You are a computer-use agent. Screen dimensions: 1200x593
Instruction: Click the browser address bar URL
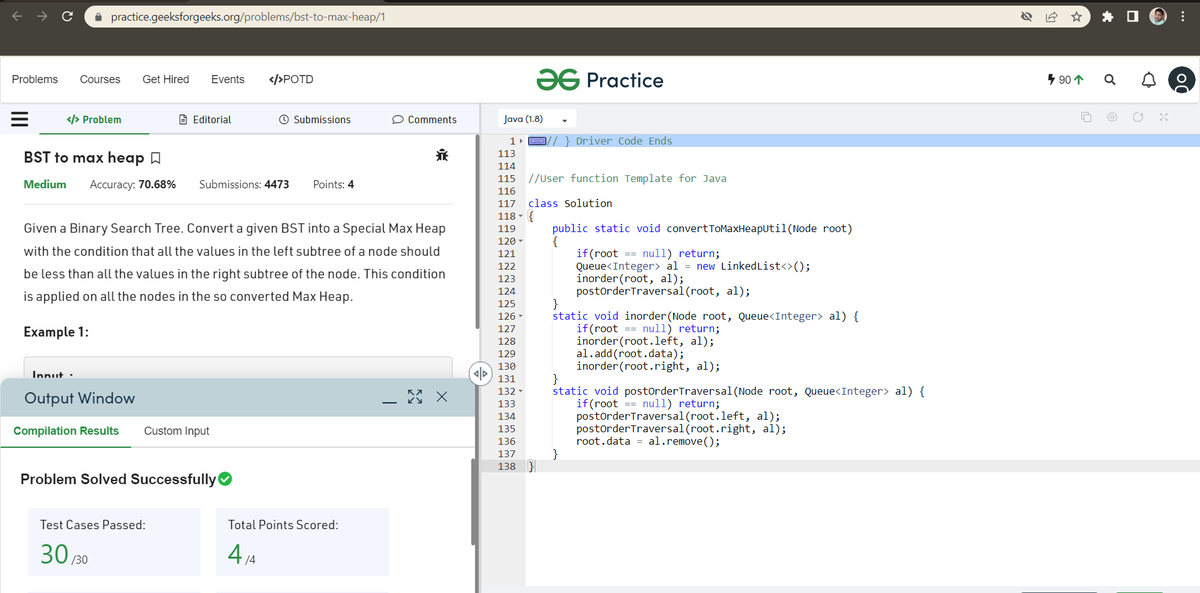point(249,17)
